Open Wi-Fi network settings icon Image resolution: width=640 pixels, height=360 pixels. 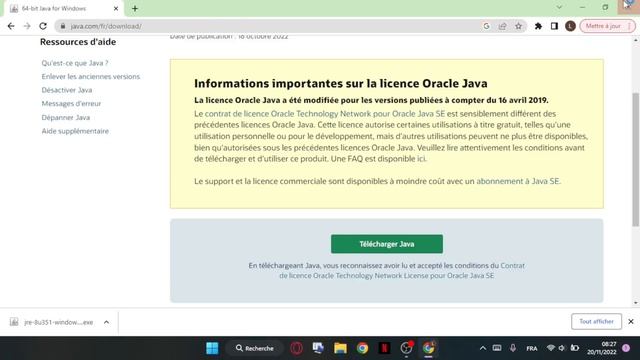point(551,348)
